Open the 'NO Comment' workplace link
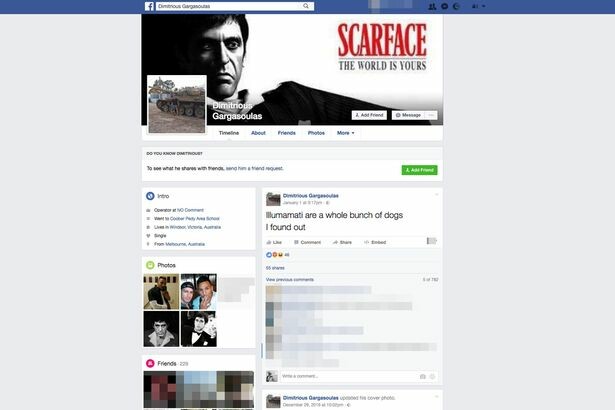615x410 pixels. tap(190, 210)
